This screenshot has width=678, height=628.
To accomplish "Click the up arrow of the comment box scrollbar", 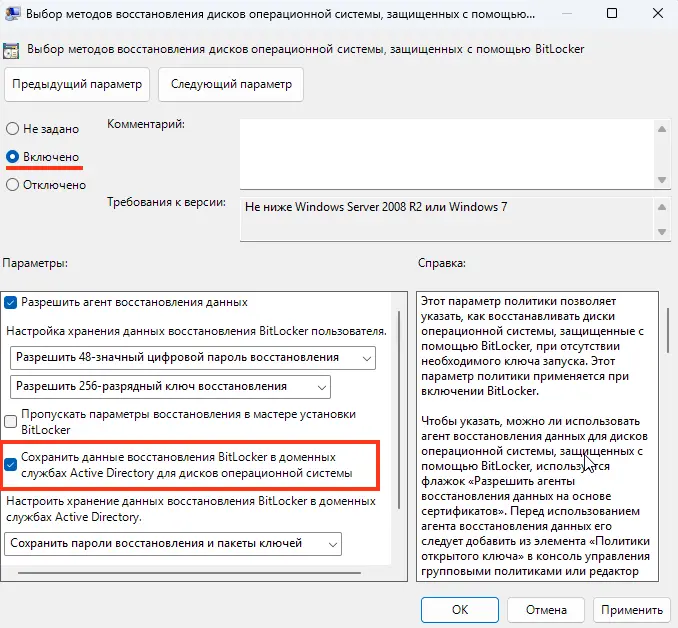I will [x=660, y=128].
